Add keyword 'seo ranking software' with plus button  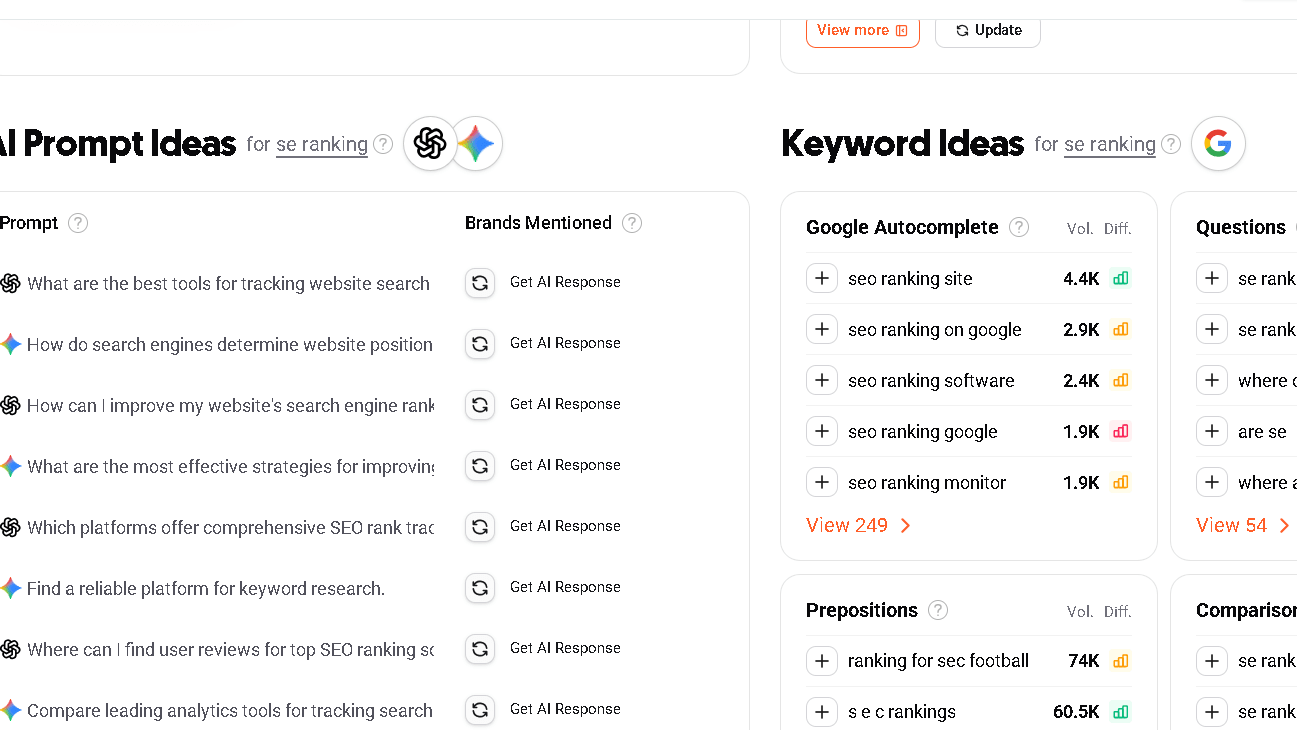click(822, 380)
